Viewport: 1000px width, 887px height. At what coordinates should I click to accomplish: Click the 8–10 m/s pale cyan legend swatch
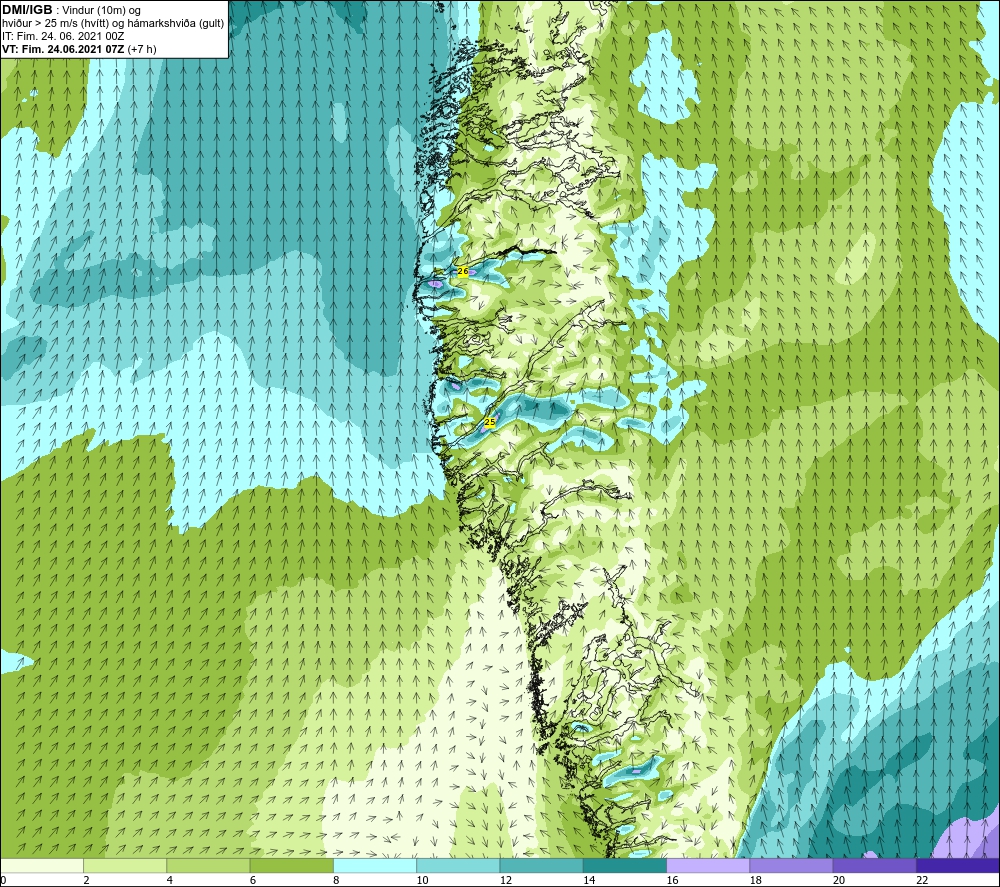point(375,865)
